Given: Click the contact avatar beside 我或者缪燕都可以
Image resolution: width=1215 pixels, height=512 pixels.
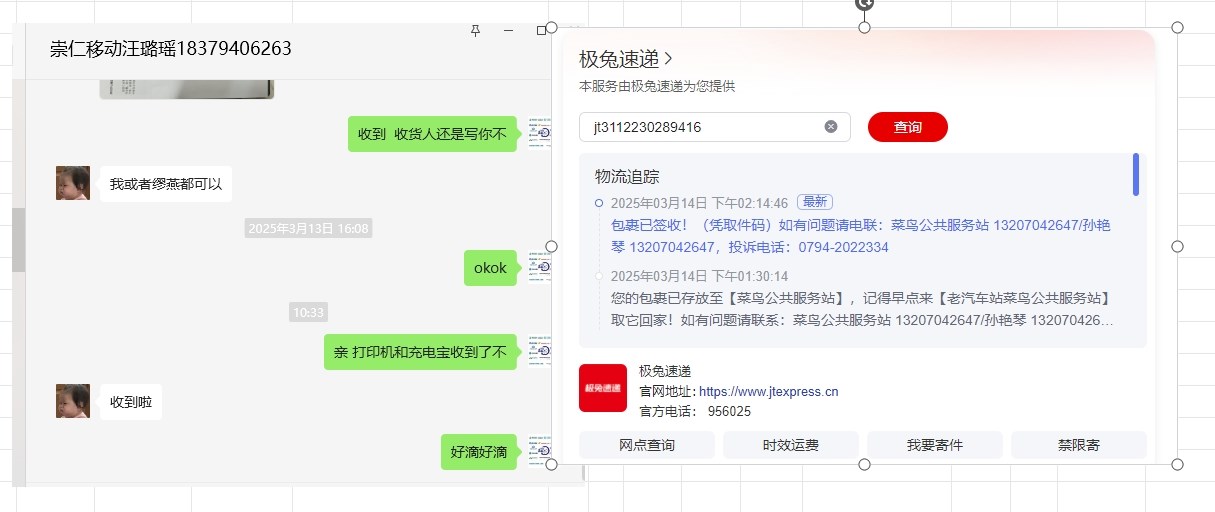Looking at the screenshot, I should point(73,183).
